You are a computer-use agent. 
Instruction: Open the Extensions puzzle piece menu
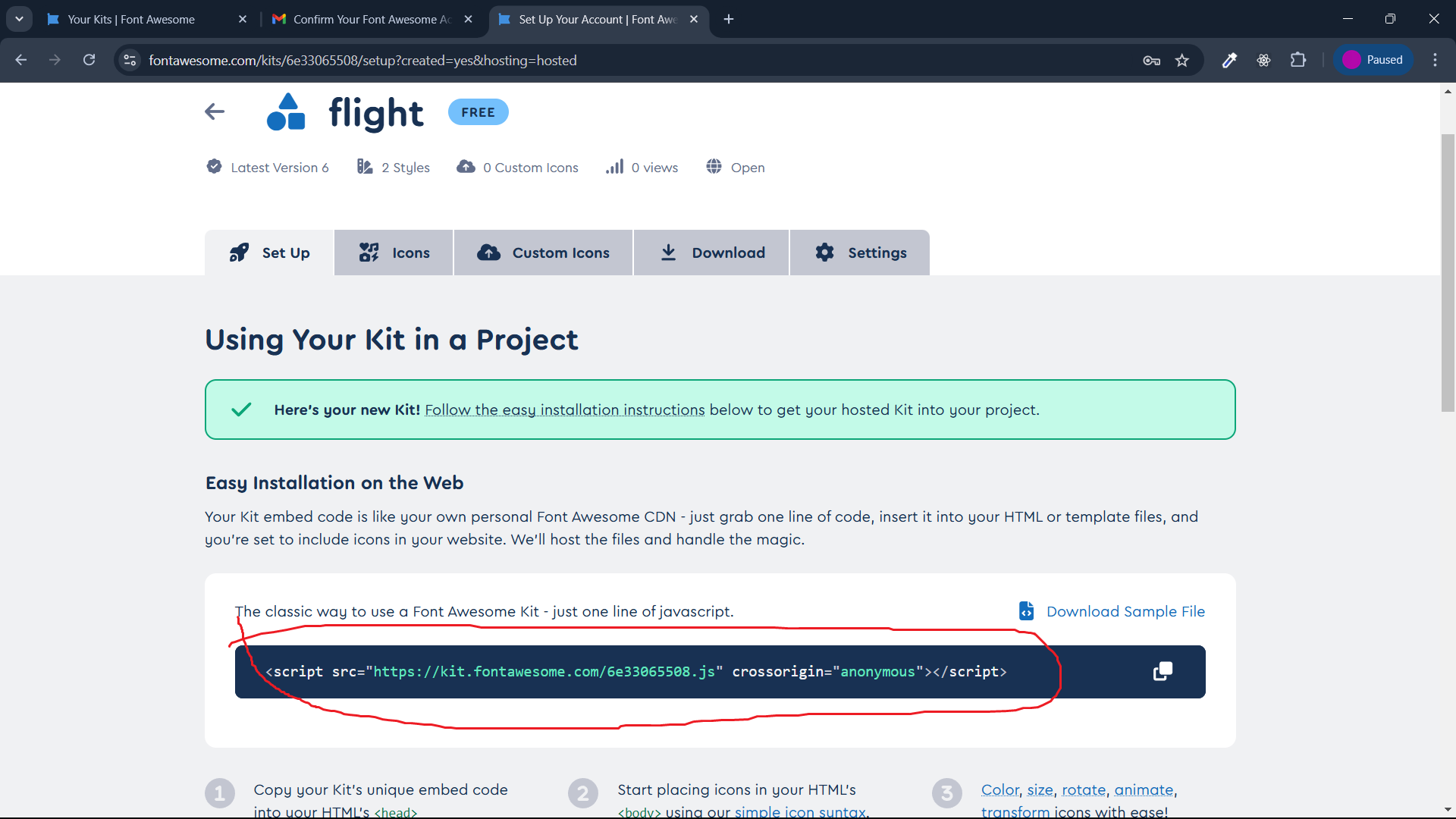1298,60
